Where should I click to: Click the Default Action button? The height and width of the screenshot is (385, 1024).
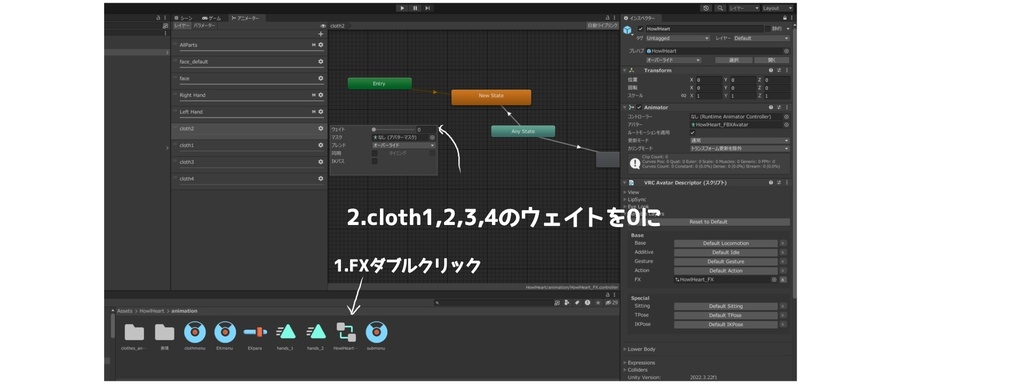pos(726,271)
